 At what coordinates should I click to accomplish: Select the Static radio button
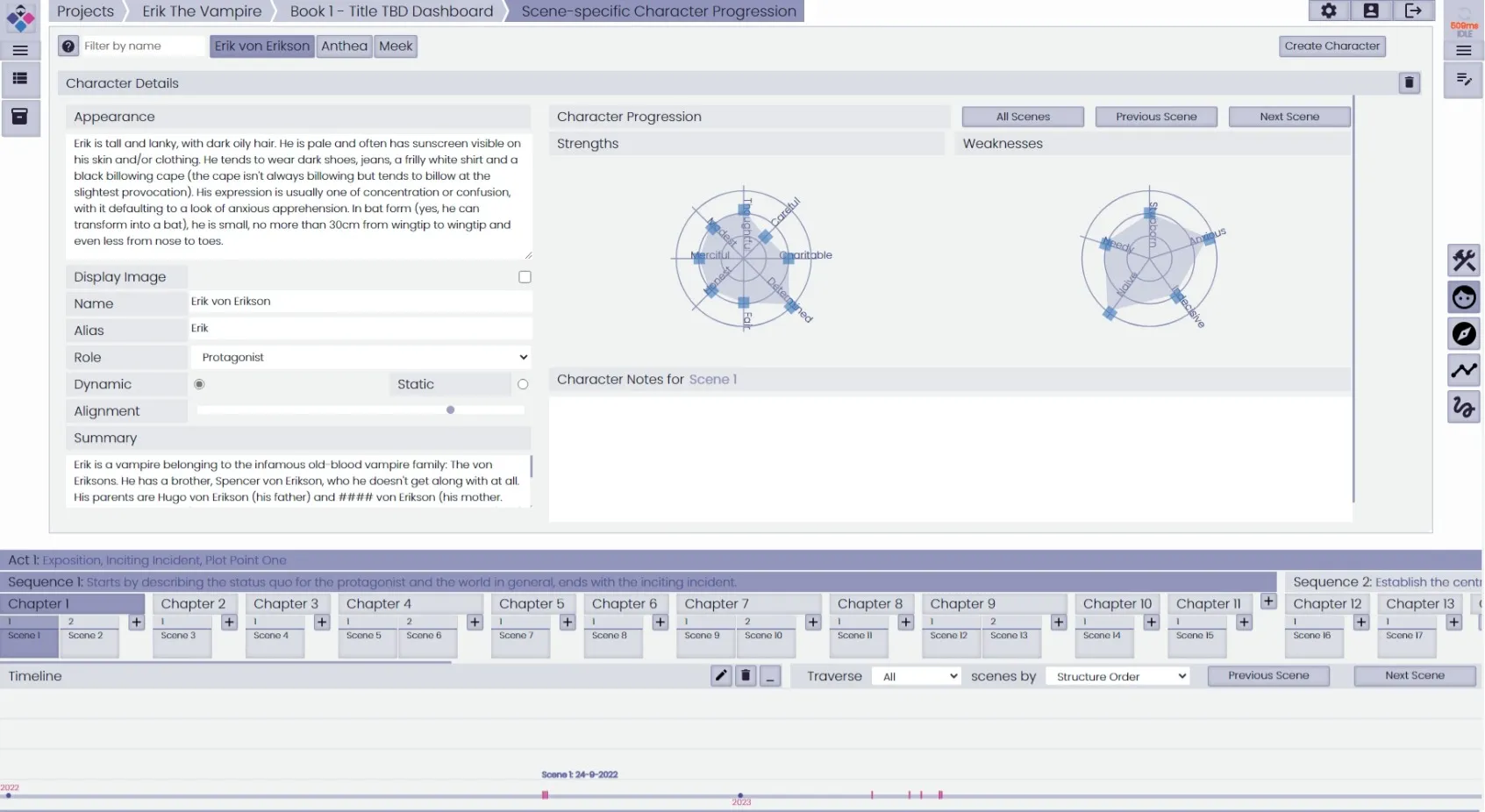(x=523, y=384)
